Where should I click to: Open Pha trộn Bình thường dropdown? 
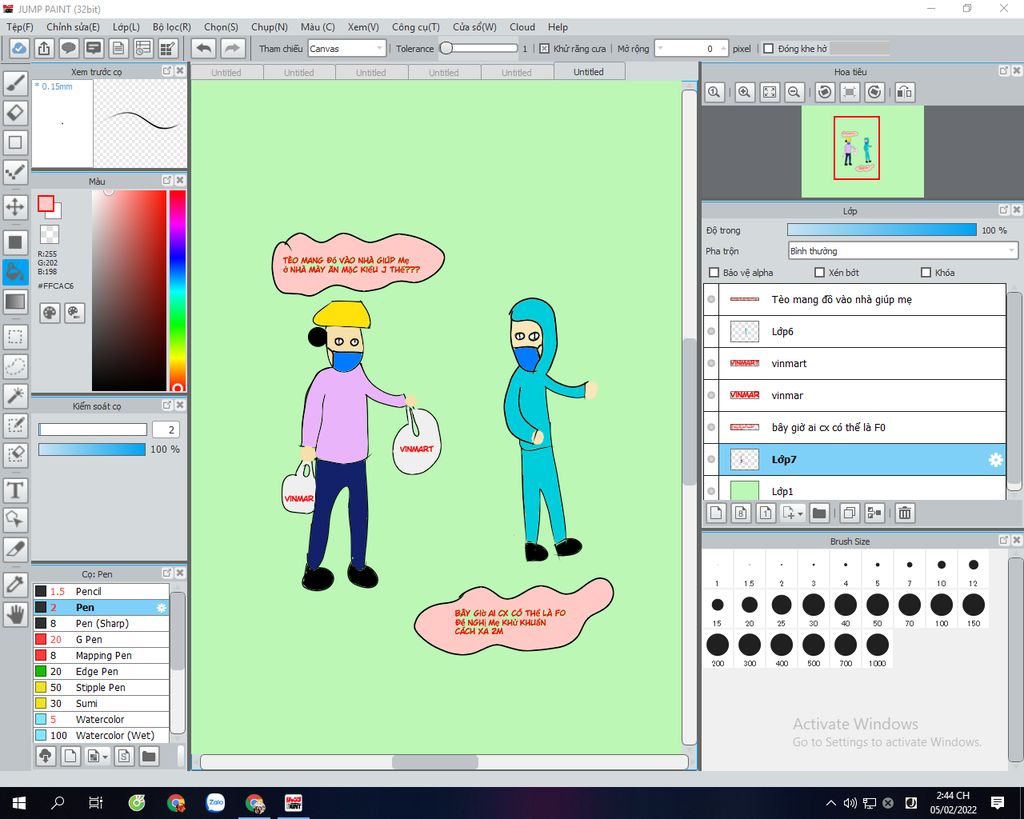(903, 251)
